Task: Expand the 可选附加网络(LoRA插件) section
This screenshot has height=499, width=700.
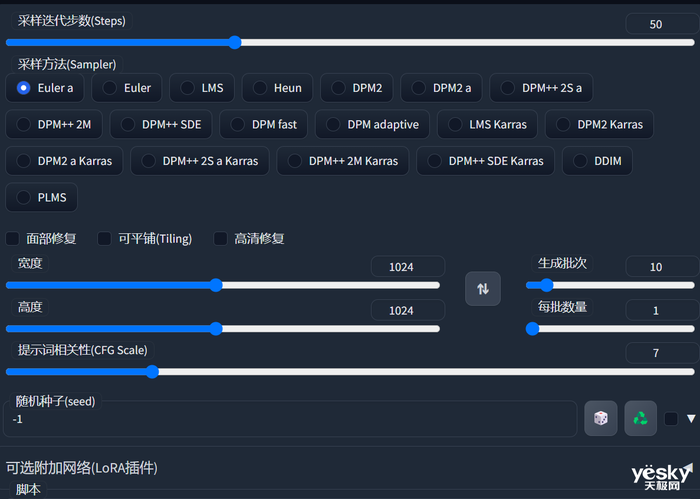Action: pyautogui.click(x=82, y=468)
